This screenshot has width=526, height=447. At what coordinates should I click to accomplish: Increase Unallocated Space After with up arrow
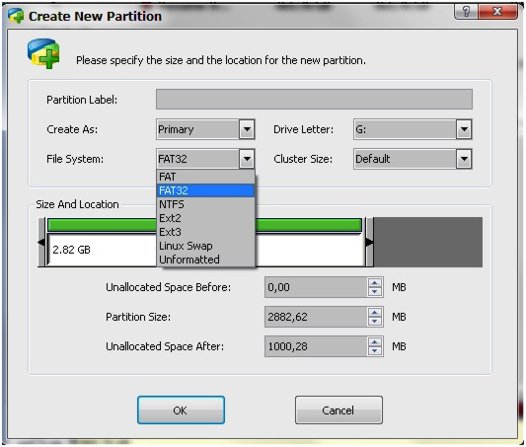click(x=374, y=342)
